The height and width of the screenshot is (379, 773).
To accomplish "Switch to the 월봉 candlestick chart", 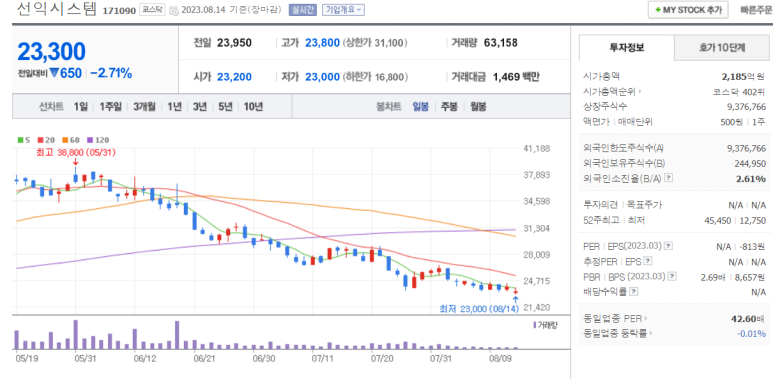I will pos(478,106).
